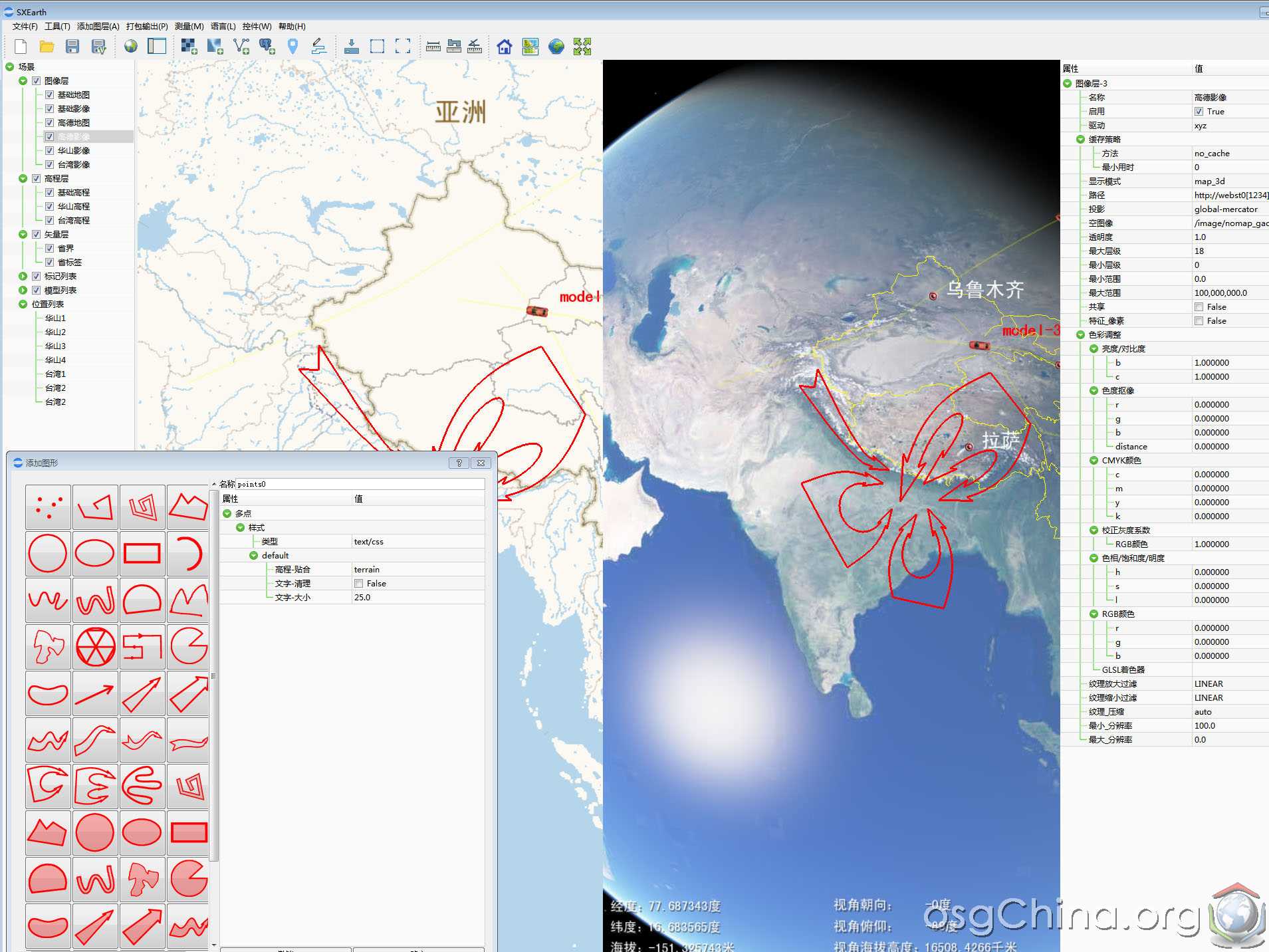This screenshot has width=1269, height=952.
Task: Open the 帮助(H) menu
Action: tap(292, 27)
